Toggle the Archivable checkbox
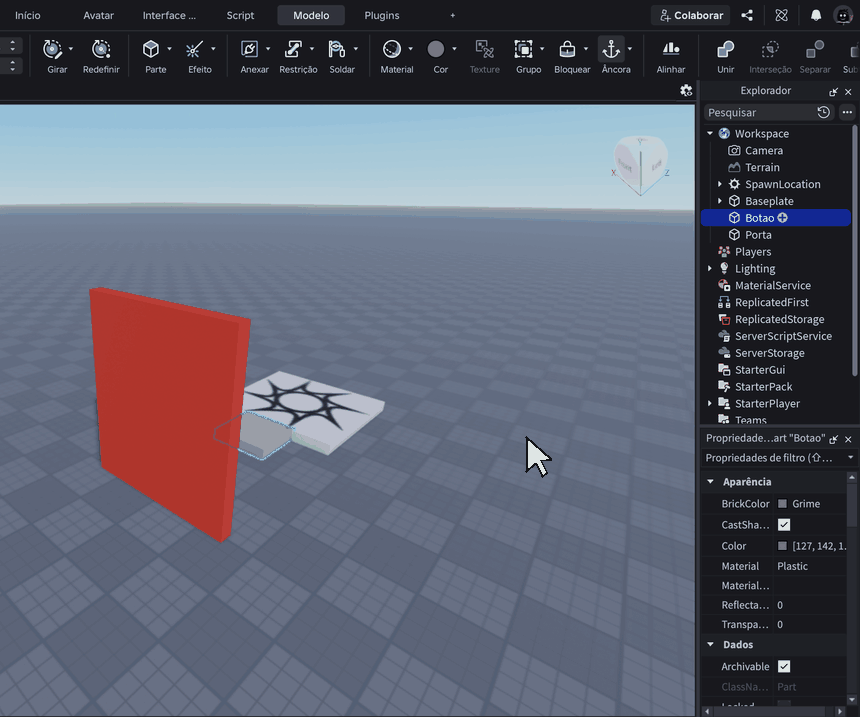This screenshot has width=860, height=717. click(x=784, y=667)
